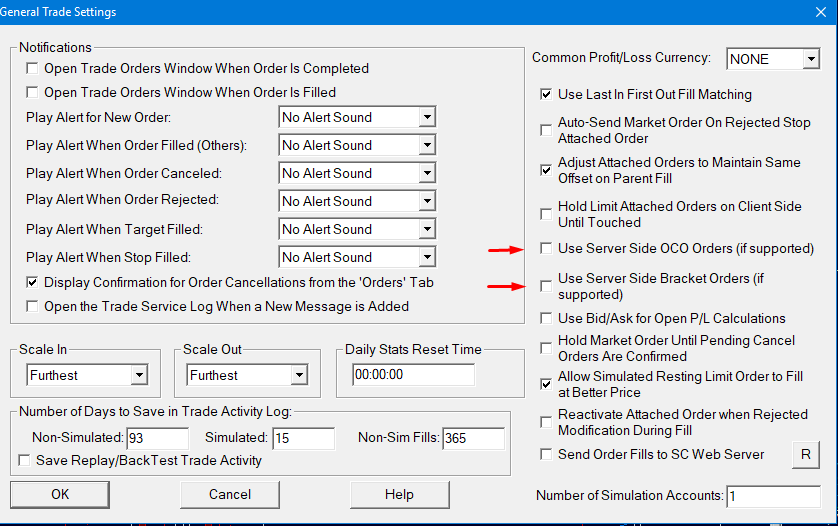Viewport: 838px width, 526px height.
Task: Check Use Bid/Ask for Open P/L Calculations
Action: point(546,319)
